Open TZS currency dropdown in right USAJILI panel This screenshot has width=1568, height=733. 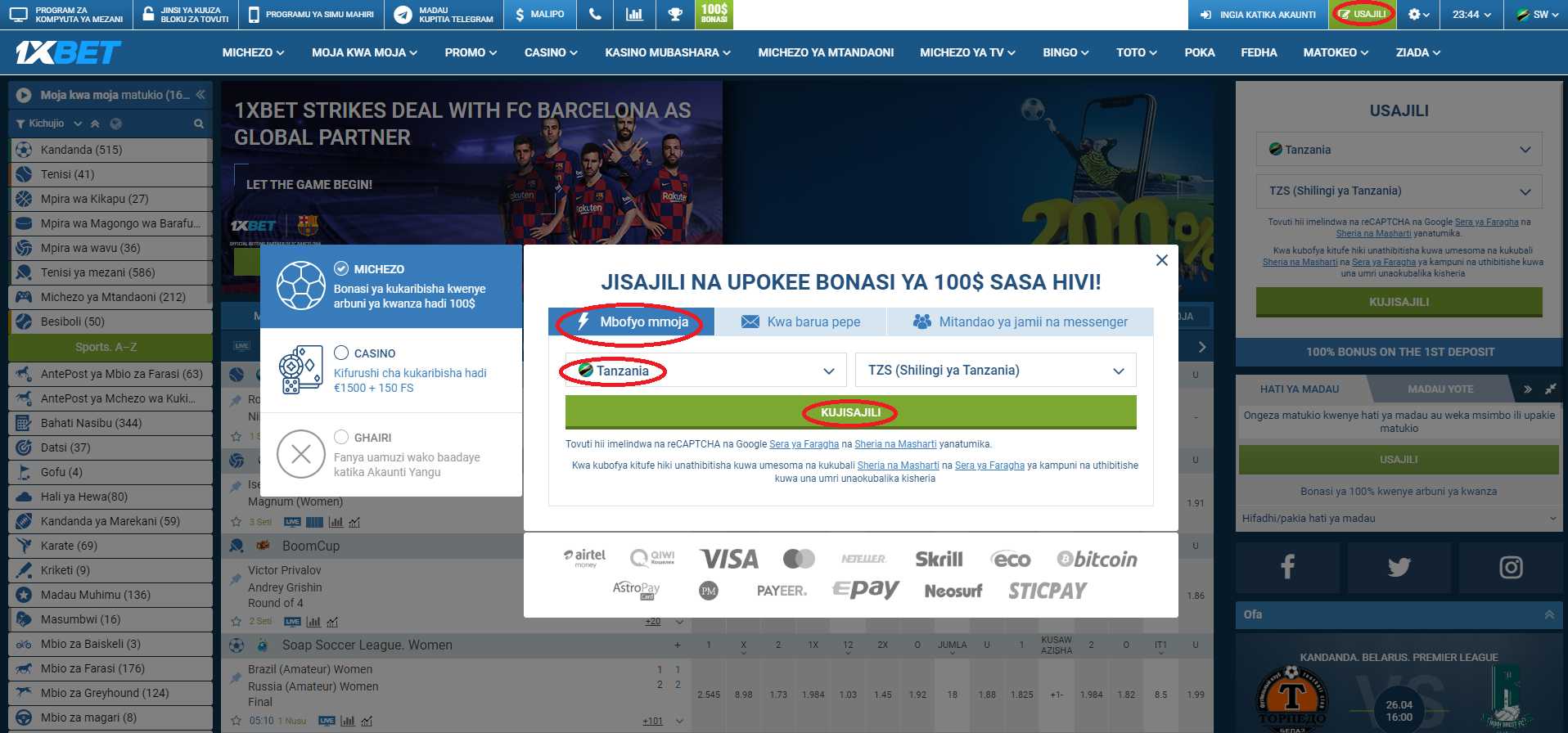point(1399,191)
